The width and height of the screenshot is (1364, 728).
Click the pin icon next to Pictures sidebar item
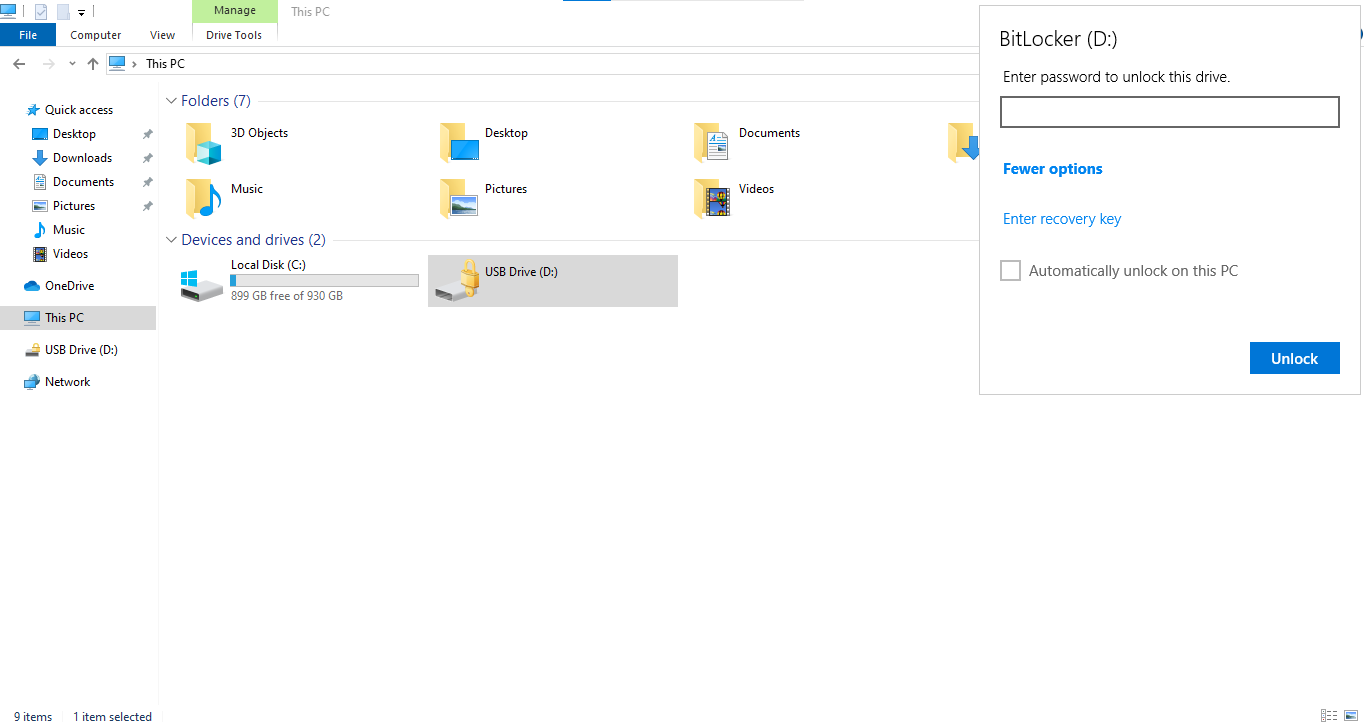(147, 206)
